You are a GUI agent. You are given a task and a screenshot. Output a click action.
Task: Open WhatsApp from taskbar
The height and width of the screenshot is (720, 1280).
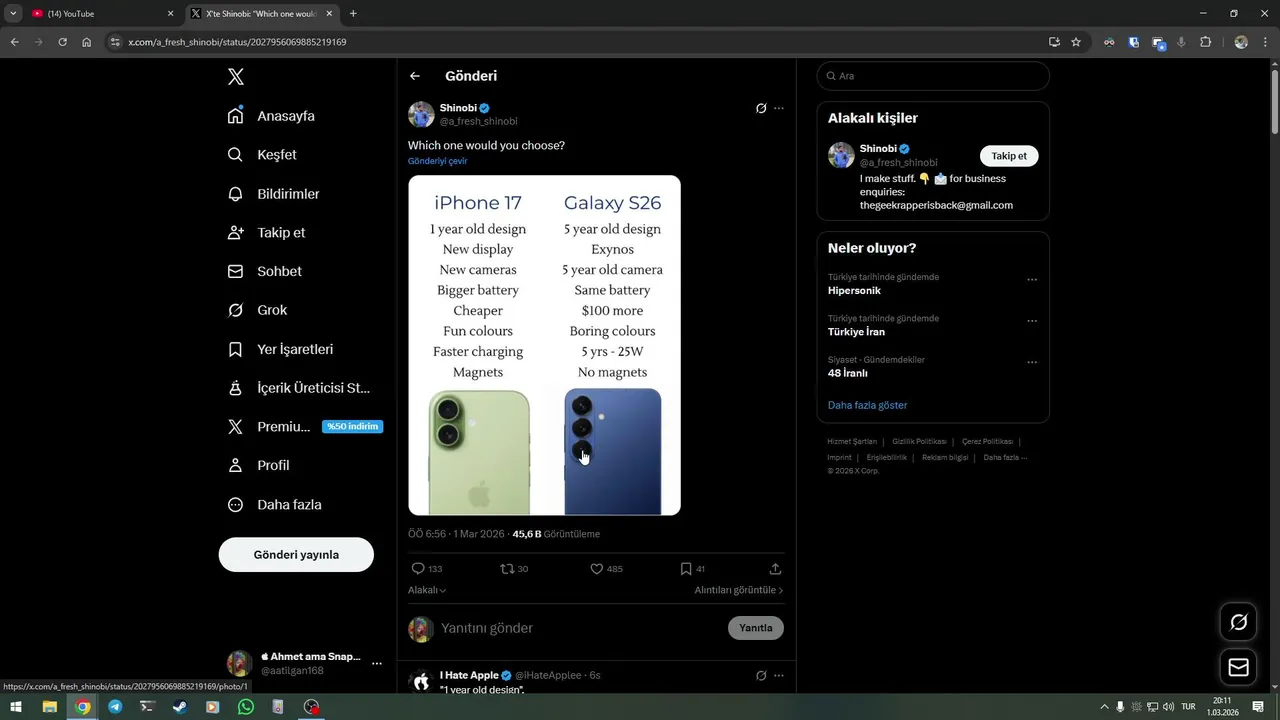(246, 707)
